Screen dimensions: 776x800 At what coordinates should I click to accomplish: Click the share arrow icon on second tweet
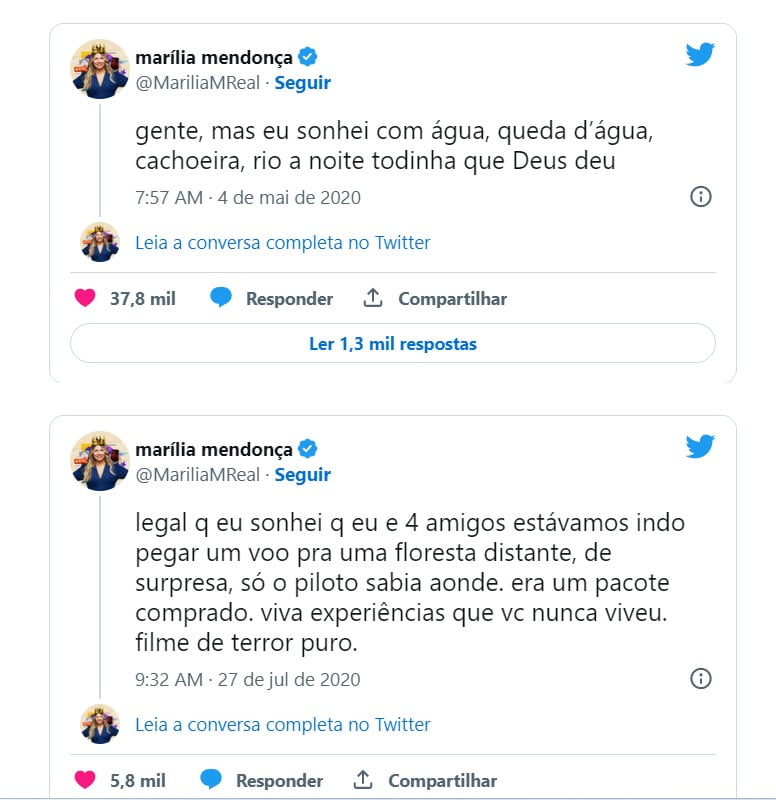[x=363, y=779]
